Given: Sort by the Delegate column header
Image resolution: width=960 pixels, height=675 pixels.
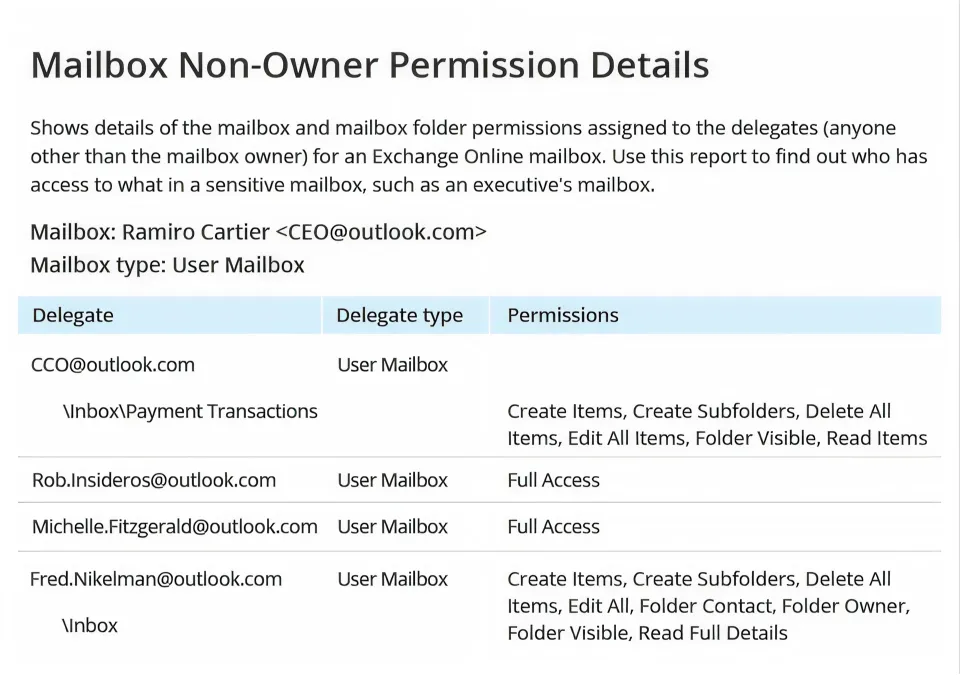Looking at the screenshot, I should [73, 315].
